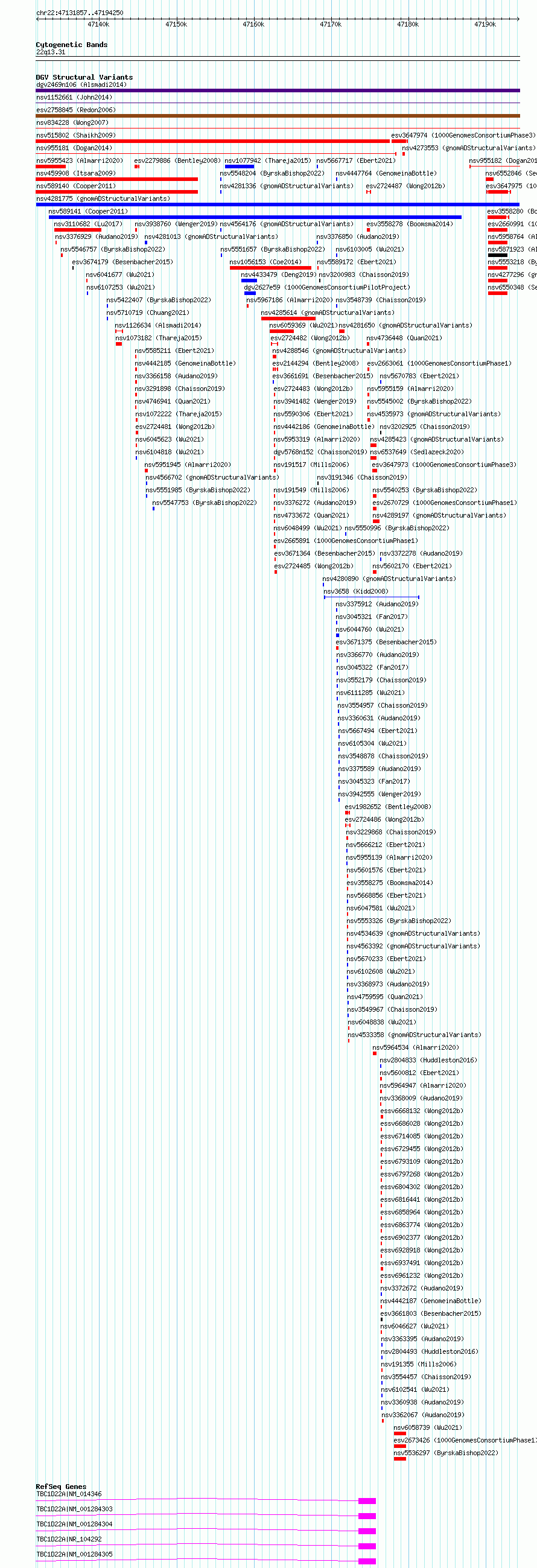This screenshot has height=1568, width=537.
Task: Select nsv4442185 (GenomeinaBottle) label
Action: [185, 364]
